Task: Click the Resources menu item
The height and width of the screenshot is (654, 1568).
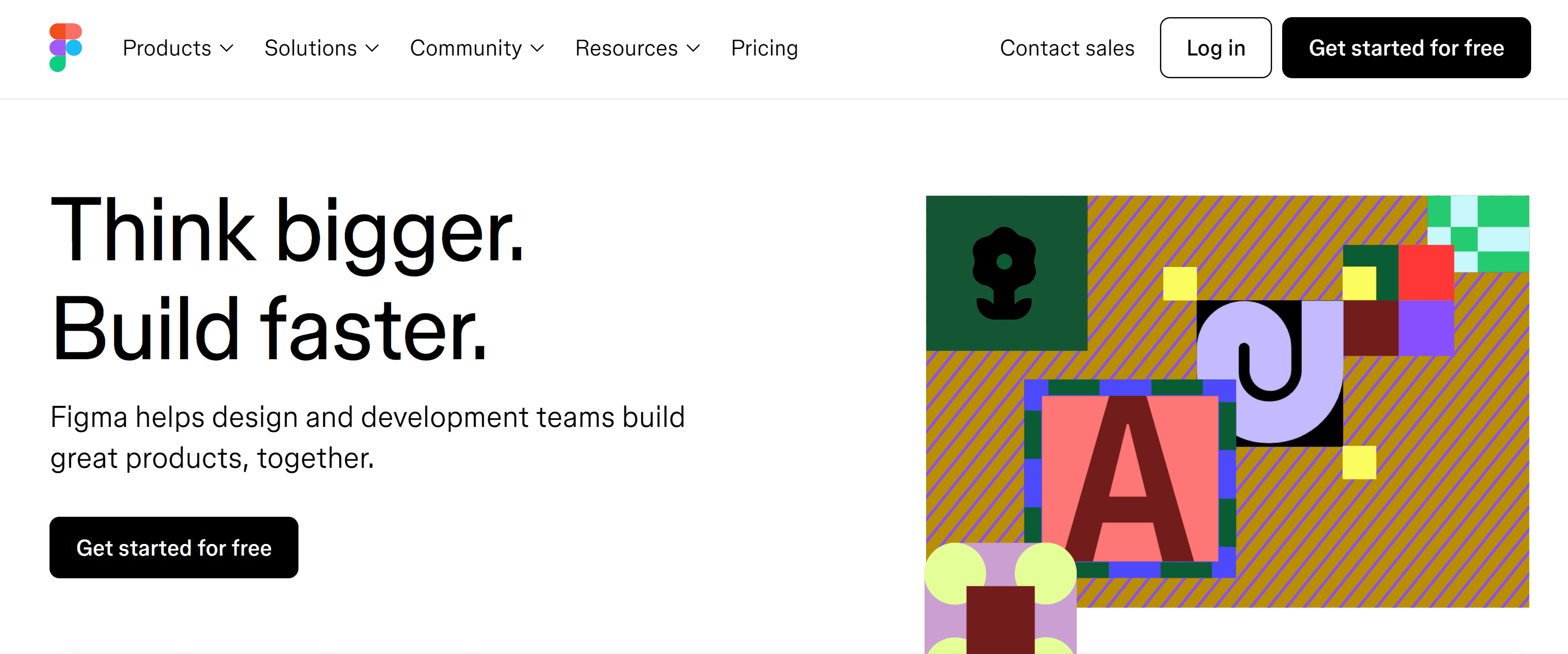Action: tap(637, 48)
